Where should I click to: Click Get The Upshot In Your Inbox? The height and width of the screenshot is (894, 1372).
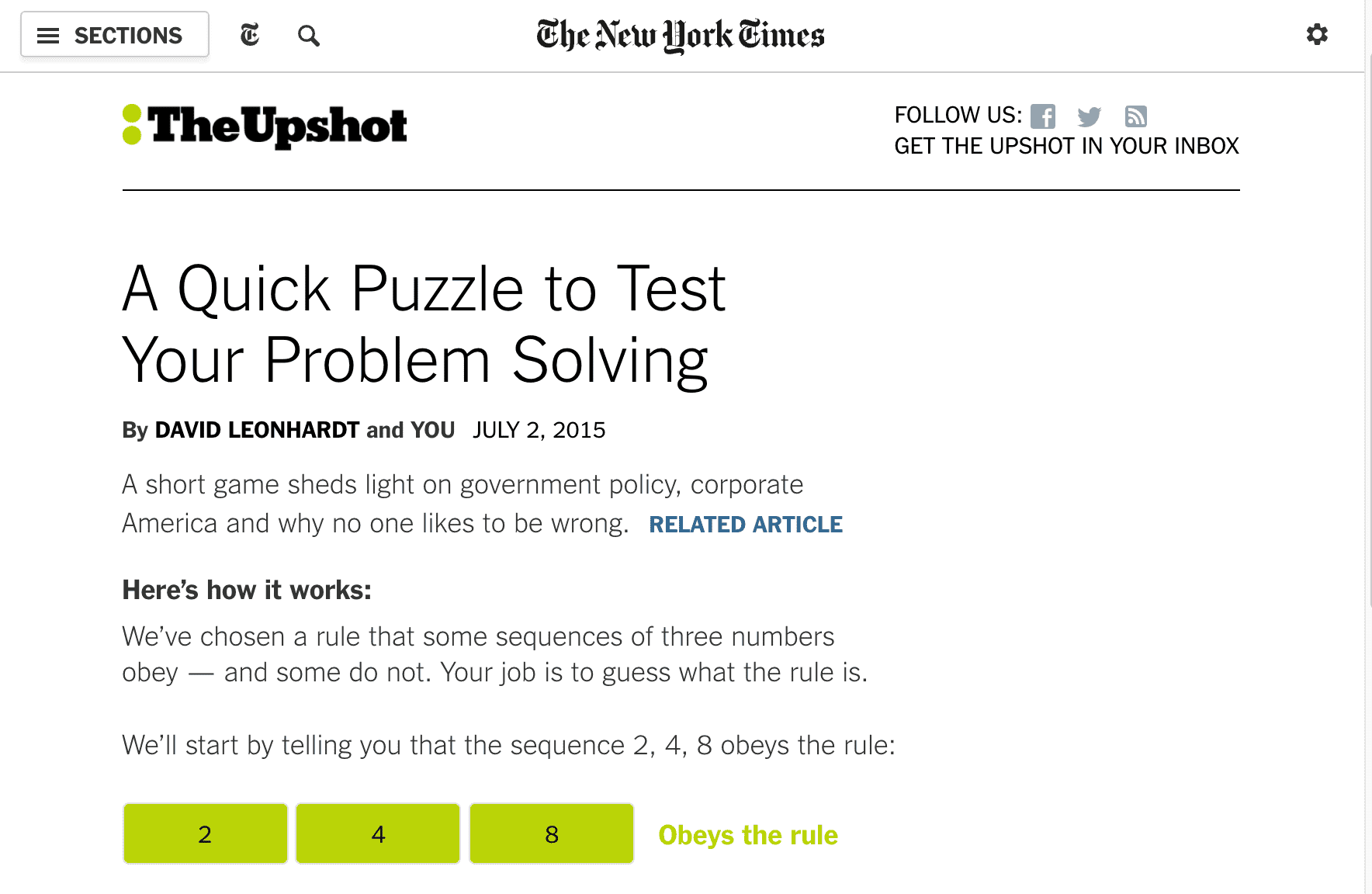tap(1066, 146)
